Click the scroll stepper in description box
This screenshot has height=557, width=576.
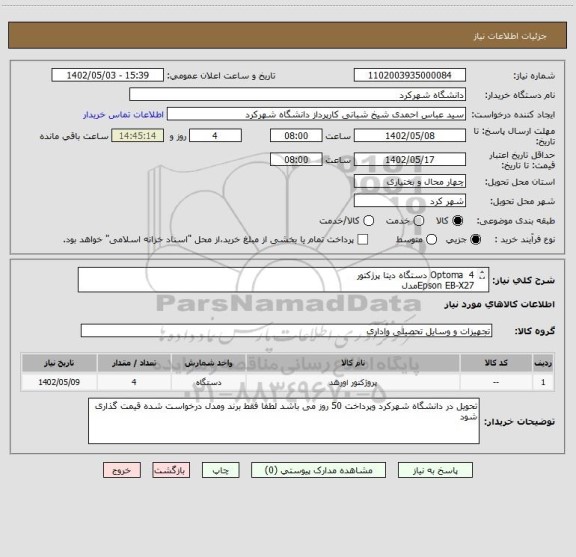pyautogui.click(x=482, y=275)
